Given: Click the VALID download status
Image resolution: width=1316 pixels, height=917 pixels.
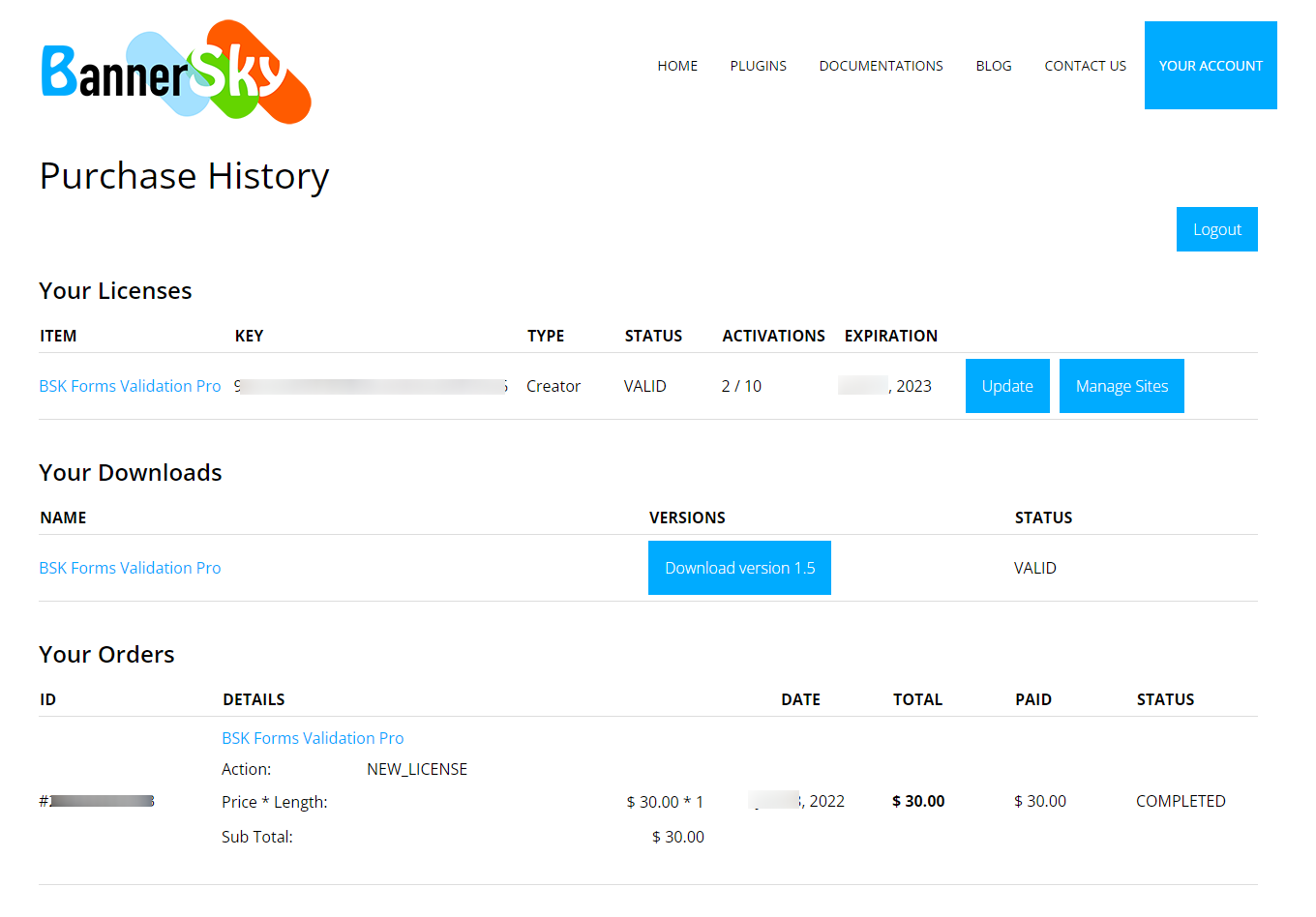Looking at the screenshot, I should pyautogui.click(x=1034, y=568).
